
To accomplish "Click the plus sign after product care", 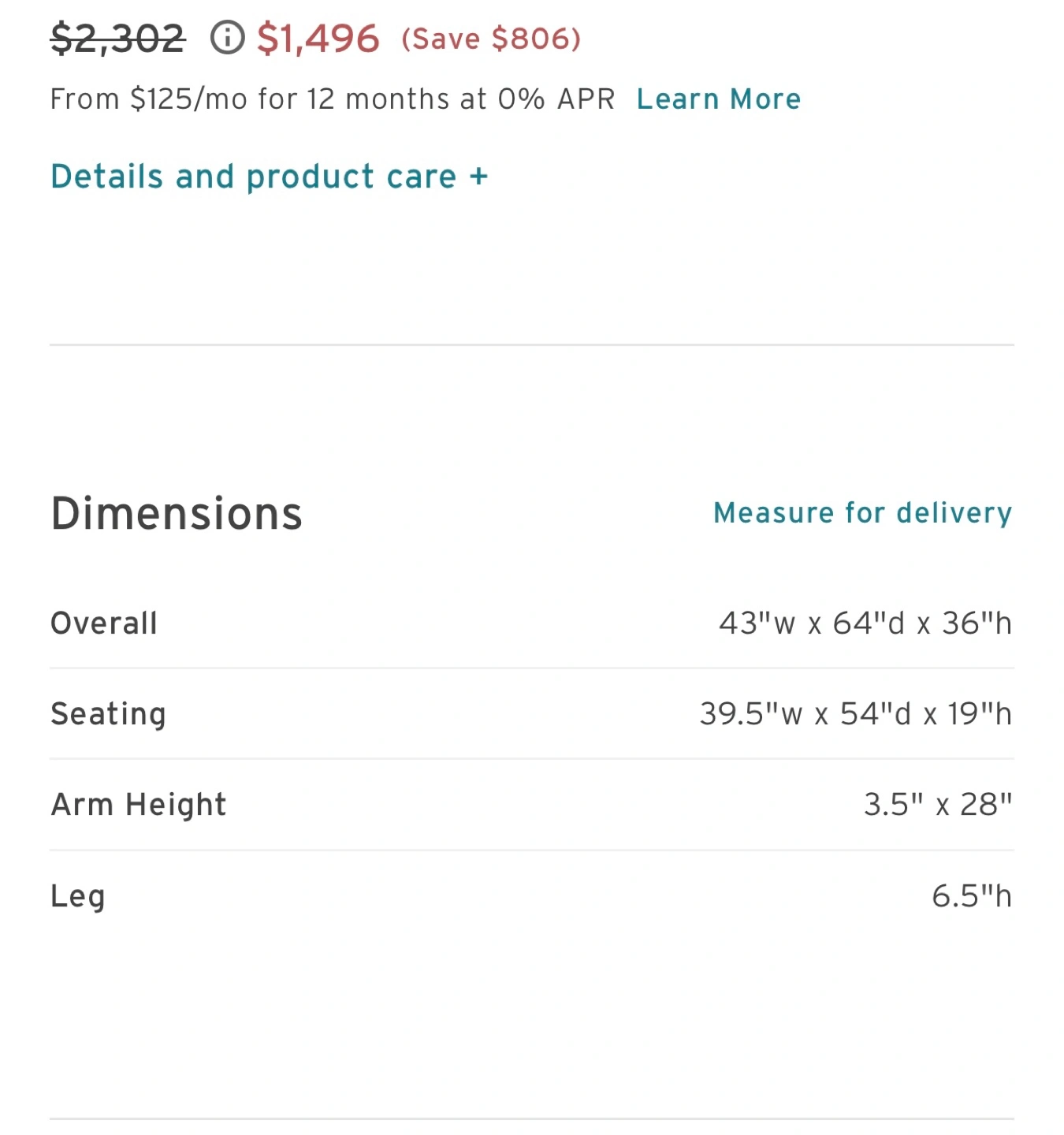I will pos(478,176).
